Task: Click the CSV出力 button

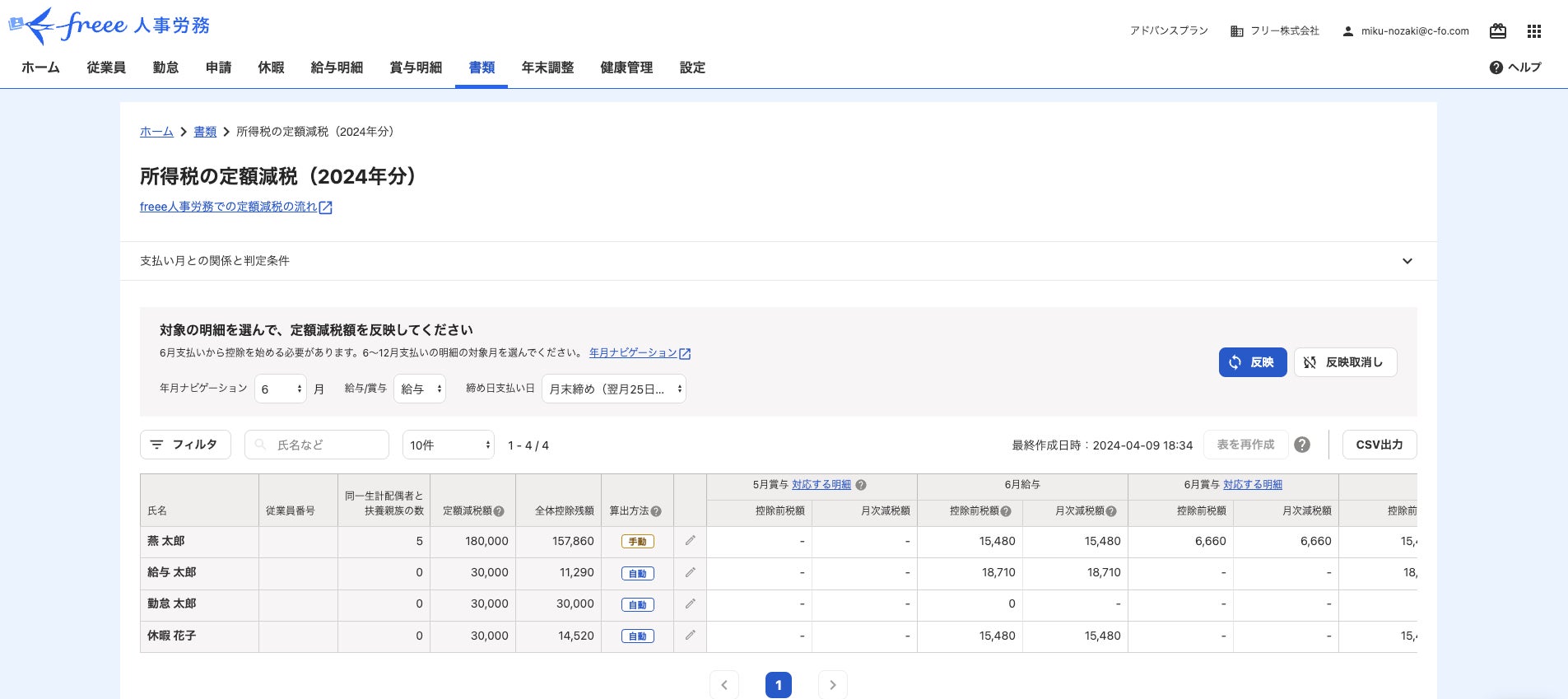Action: click(x=1379, y=445)
